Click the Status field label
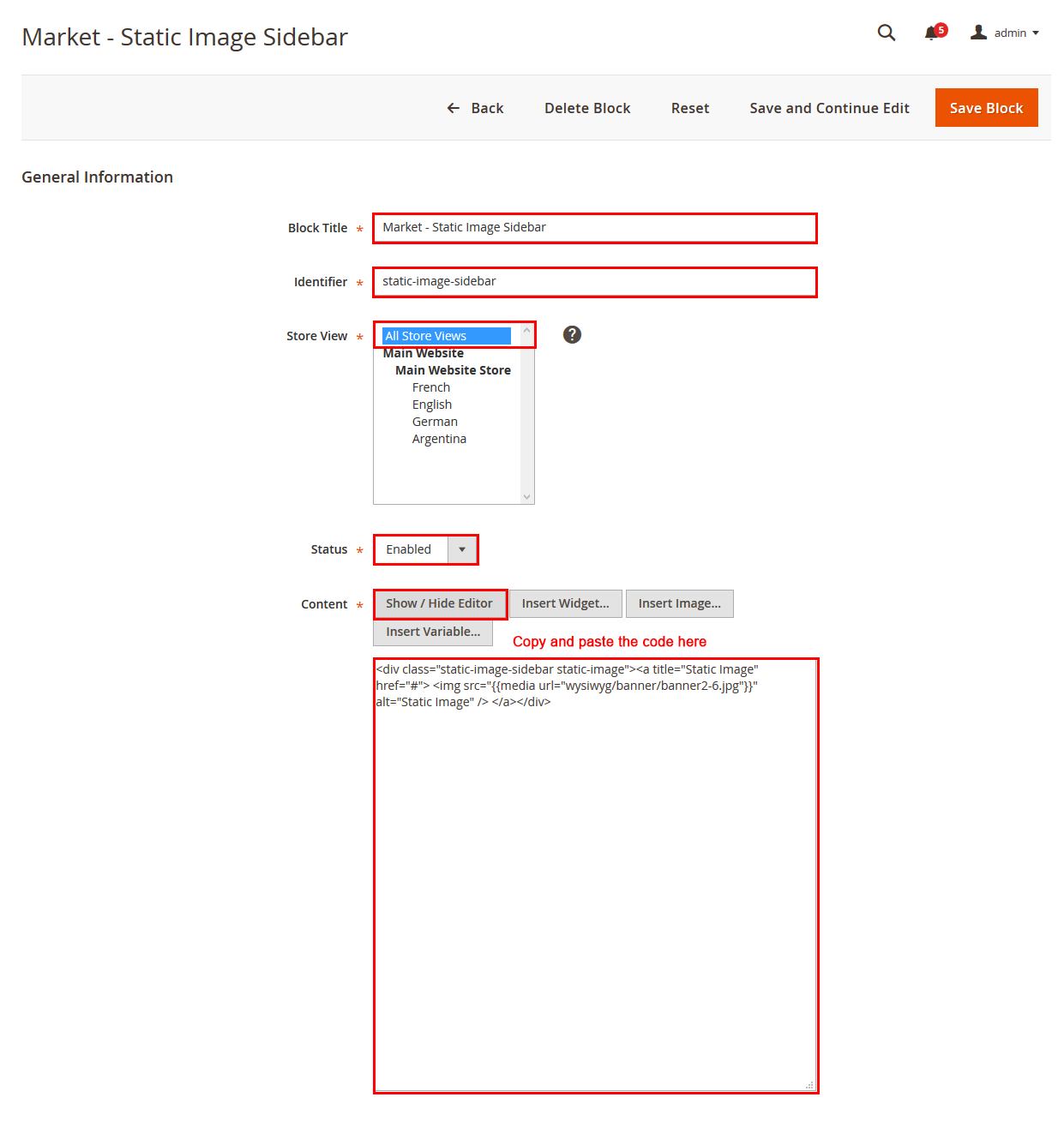Image resolution: width=1064 pixels, height=1139 pixels. (x=329, y=549)
